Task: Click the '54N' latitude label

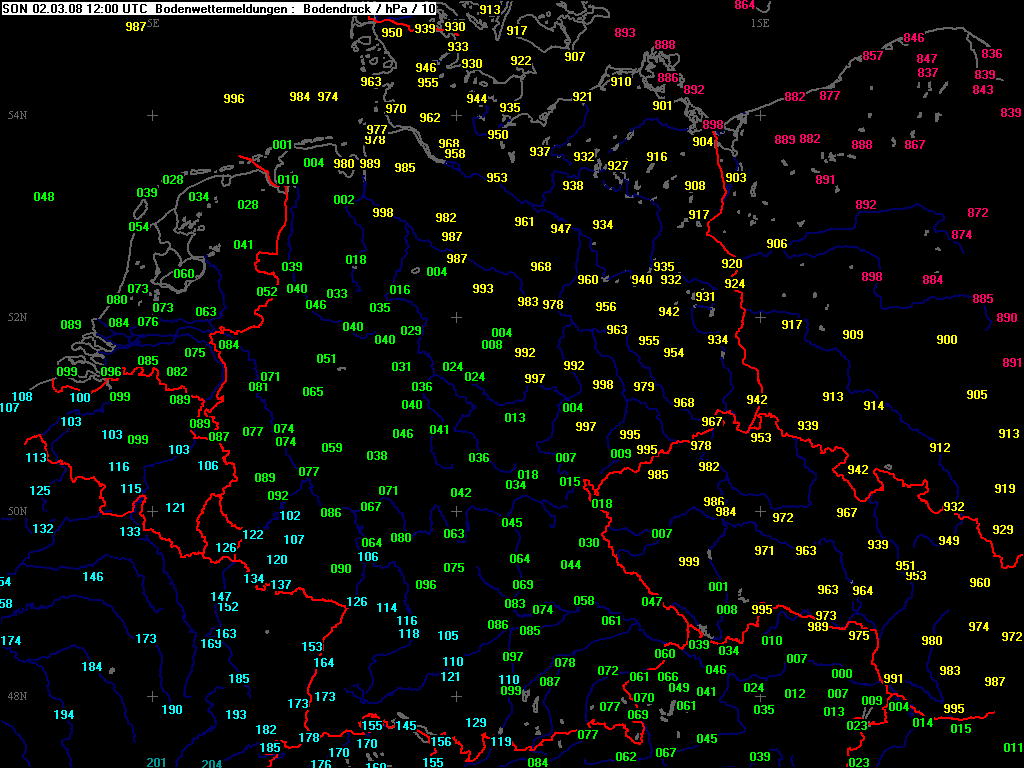Action: coord(17,116)
